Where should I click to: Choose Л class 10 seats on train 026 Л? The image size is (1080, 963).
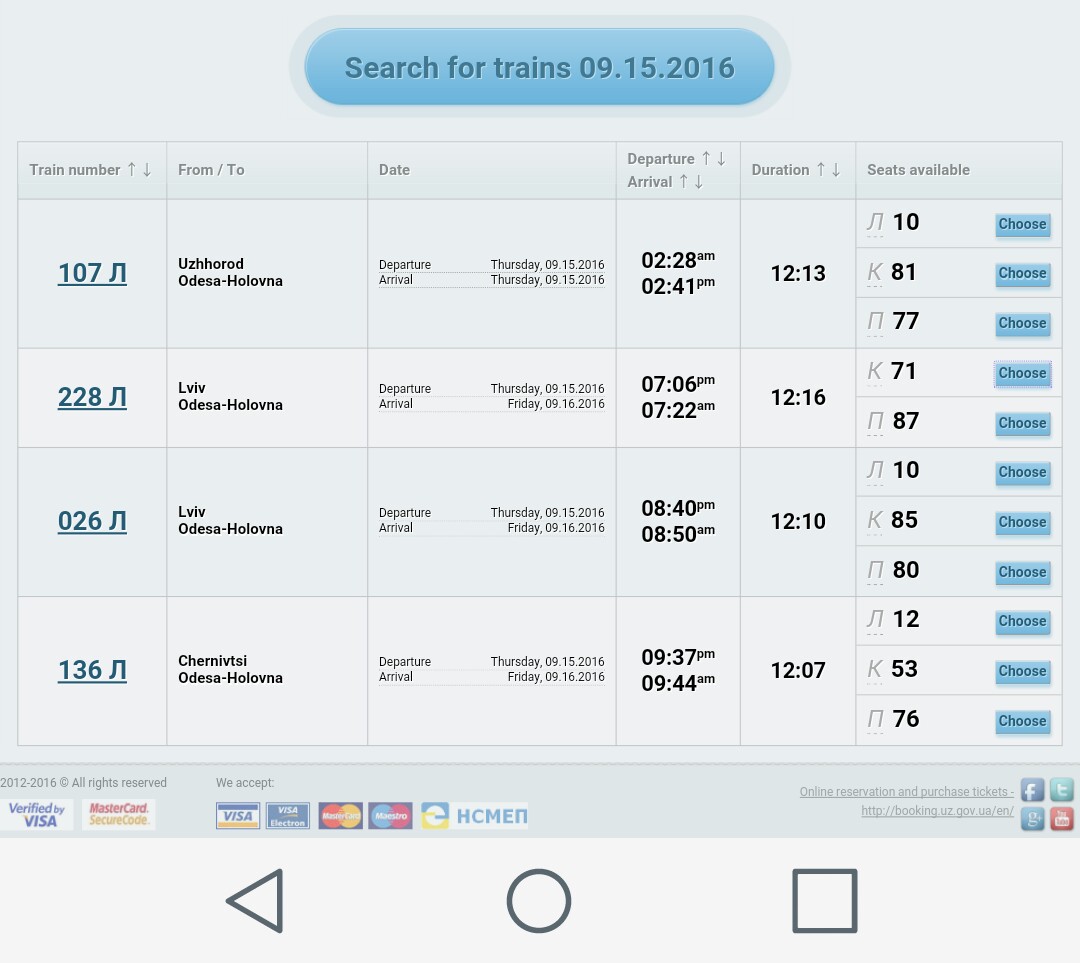(1022, 472)
